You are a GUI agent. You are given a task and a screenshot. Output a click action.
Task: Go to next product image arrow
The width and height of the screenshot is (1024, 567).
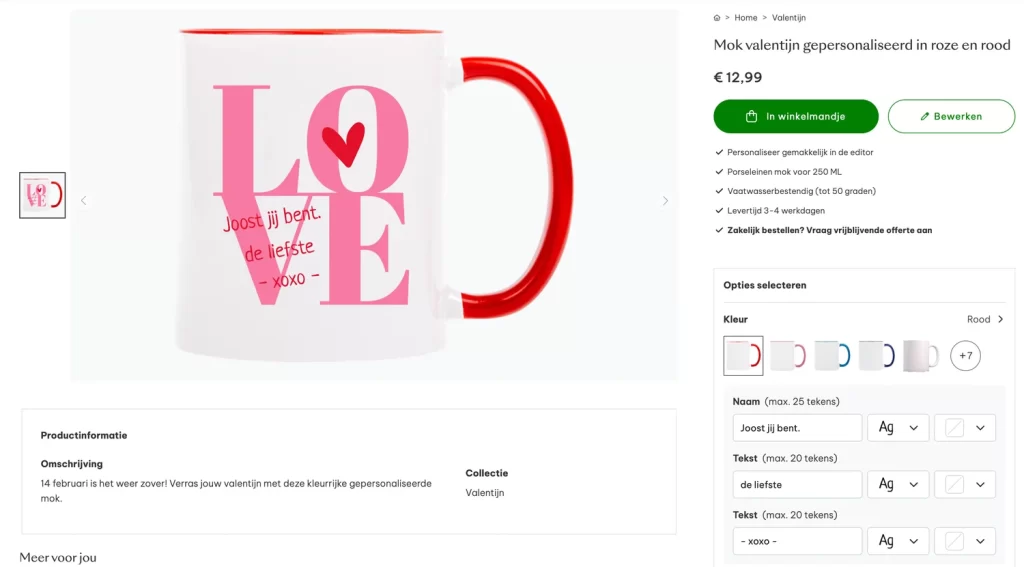(x=665, y=201)
